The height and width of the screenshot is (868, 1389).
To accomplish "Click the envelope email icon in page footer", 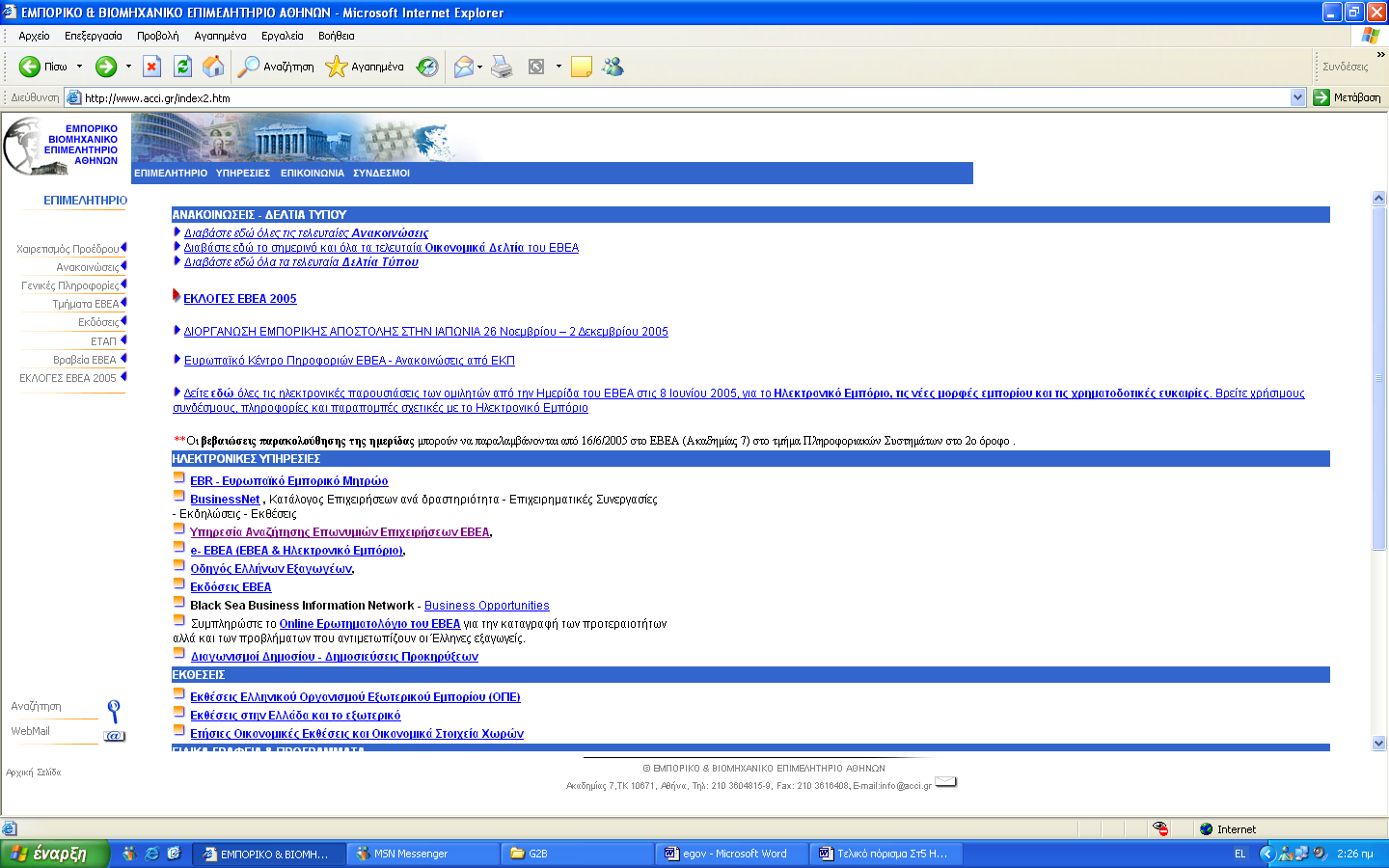I will point(946,781).
